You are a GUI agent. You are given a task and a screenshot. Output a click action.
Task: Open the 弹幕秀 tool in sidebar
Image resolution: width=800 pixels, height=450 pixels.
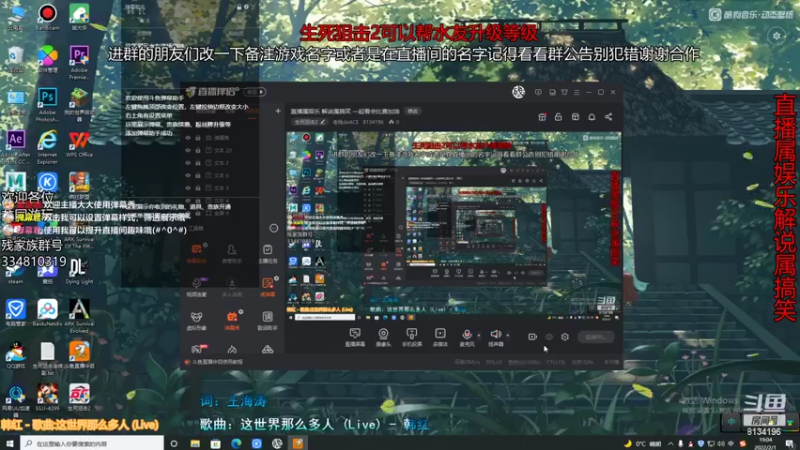click(x=232, y=320)
